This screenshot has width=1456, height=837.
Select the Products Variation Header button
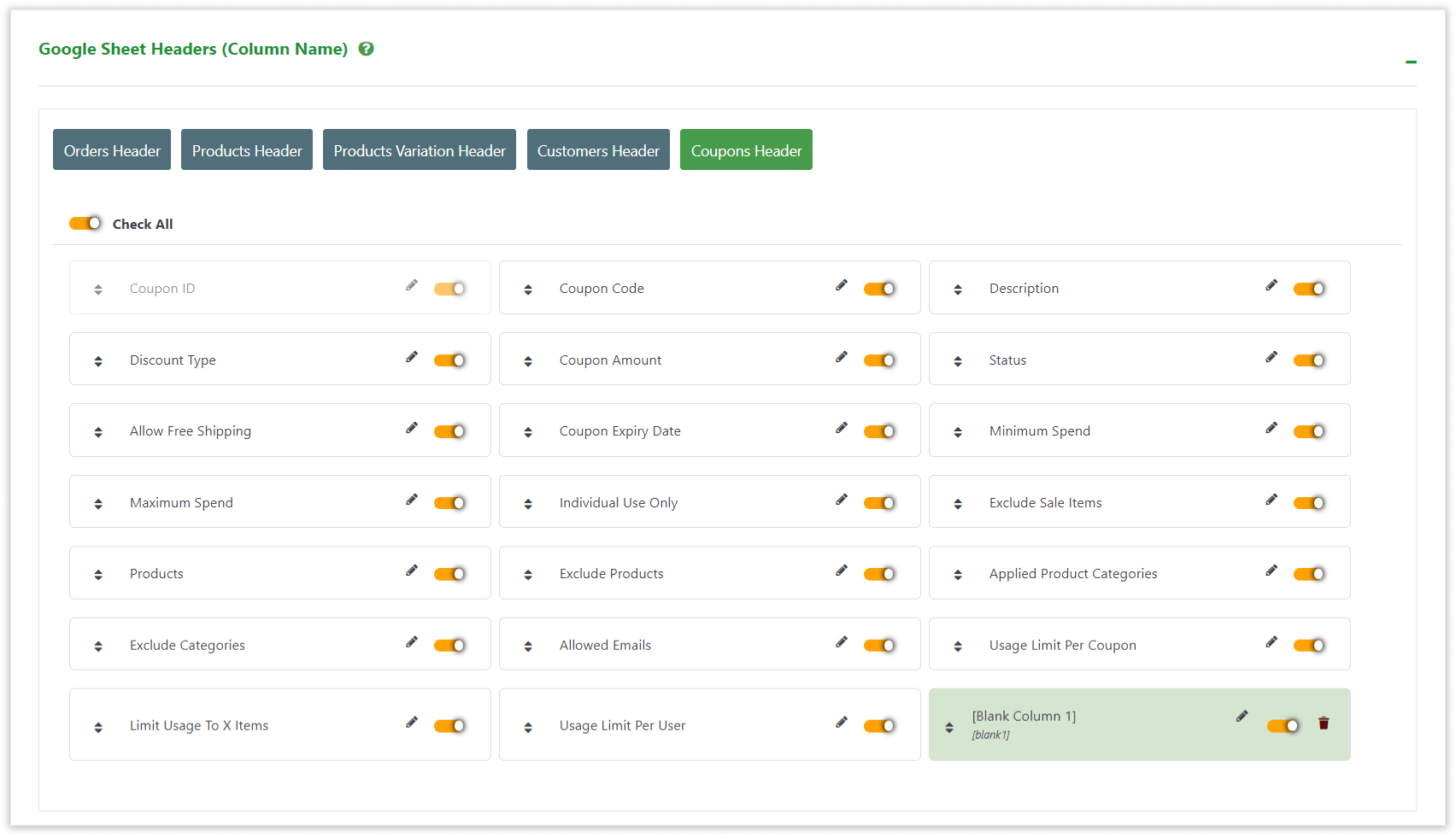point(419,149)
